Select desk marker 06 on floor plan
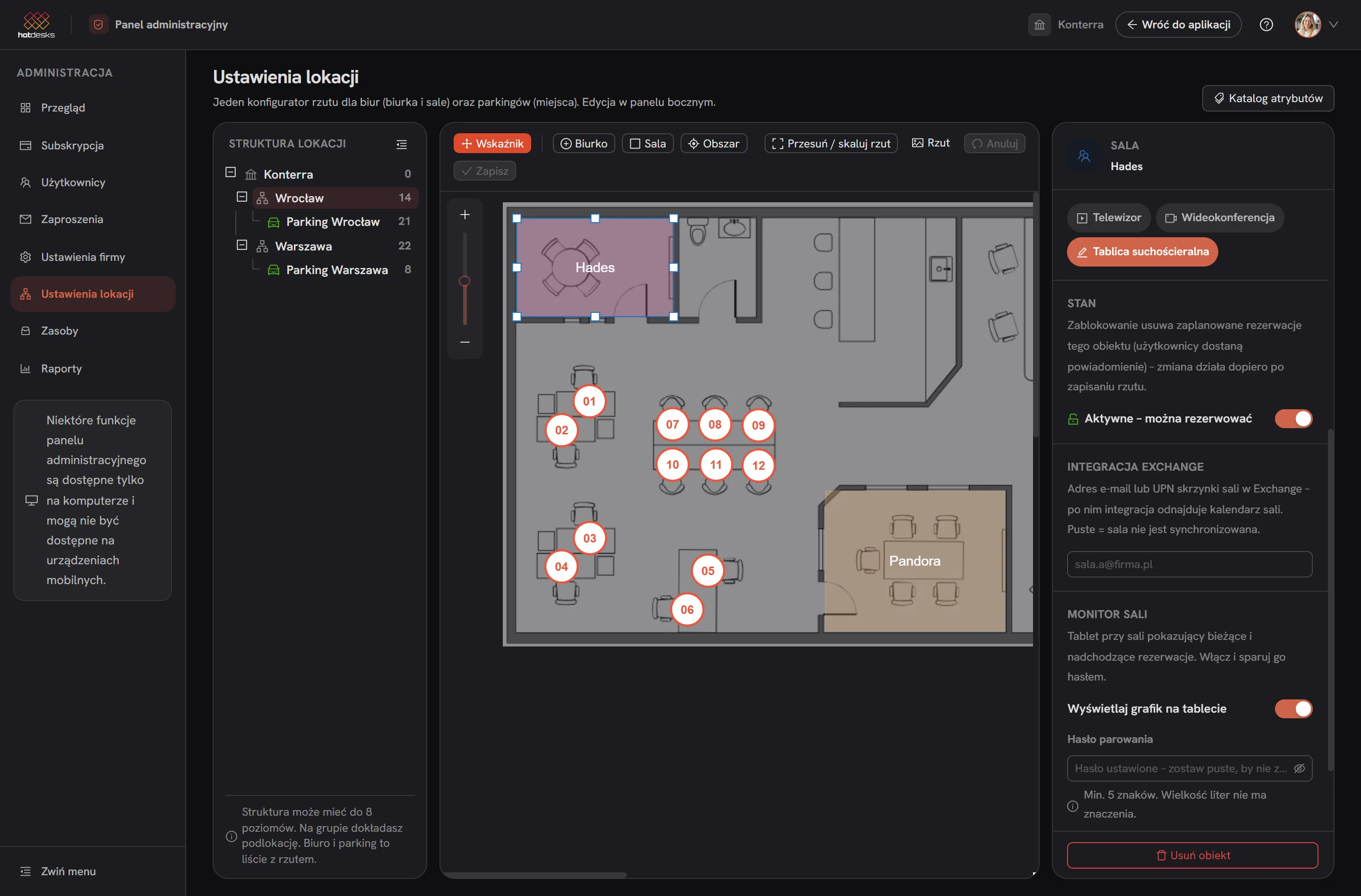 point(687,610)
